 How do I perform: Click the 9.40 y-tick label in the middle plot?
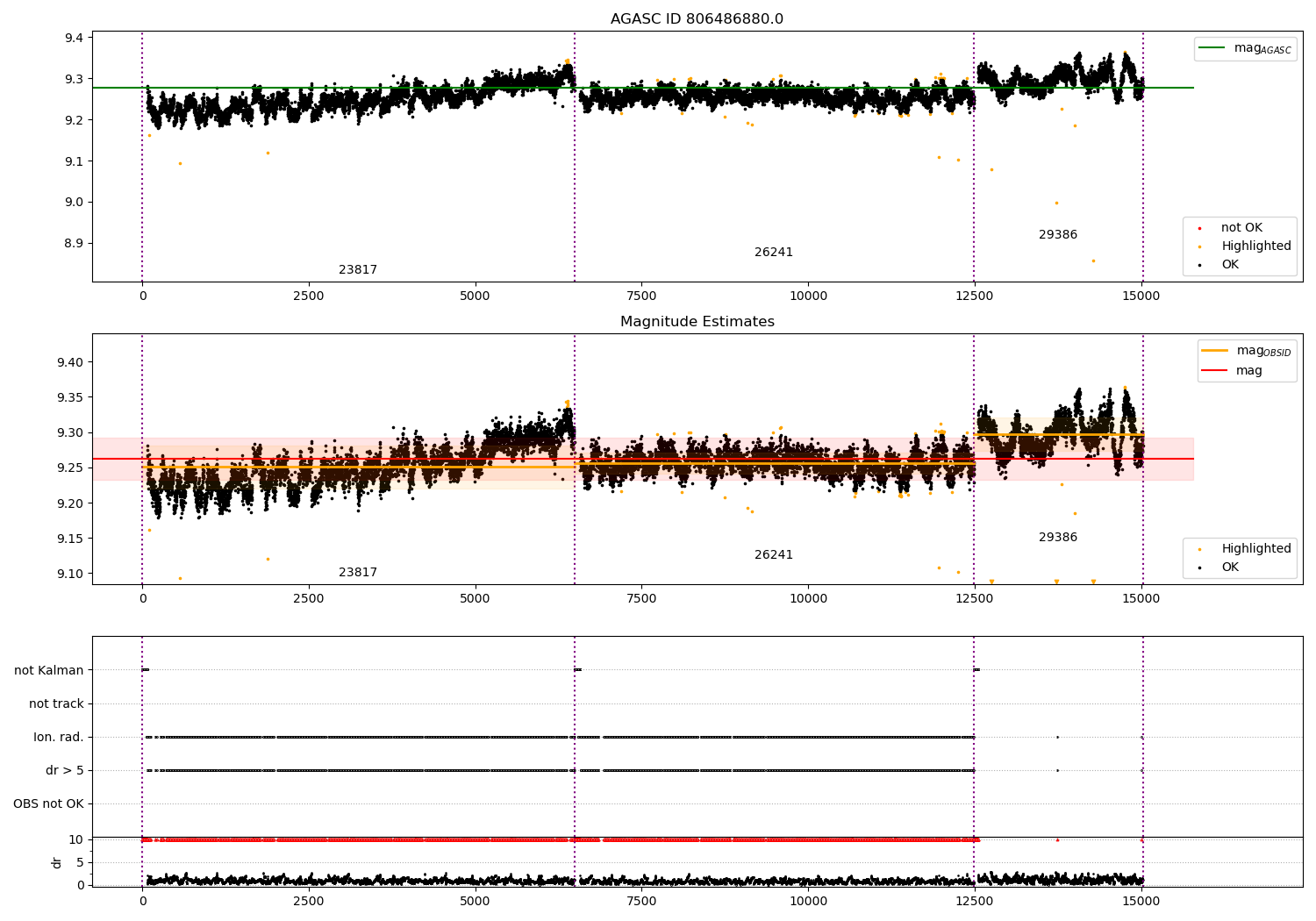point(70,363)
